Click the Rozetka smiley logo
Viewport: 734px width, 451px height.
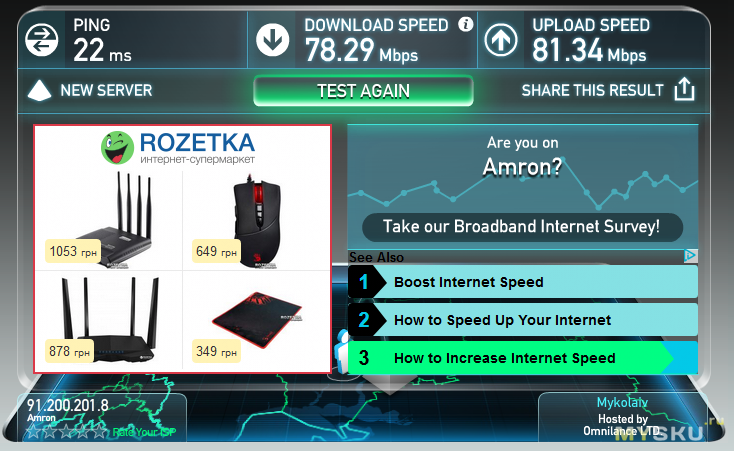(117, 148)
